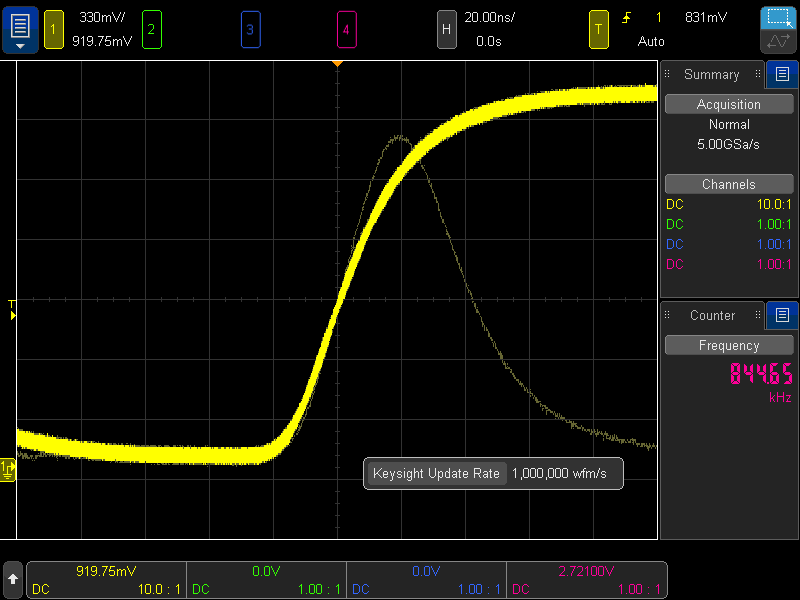The width and height of the screenshot is (800, 600).
Task: Click the Acquisition button
Action: point(728,104)
